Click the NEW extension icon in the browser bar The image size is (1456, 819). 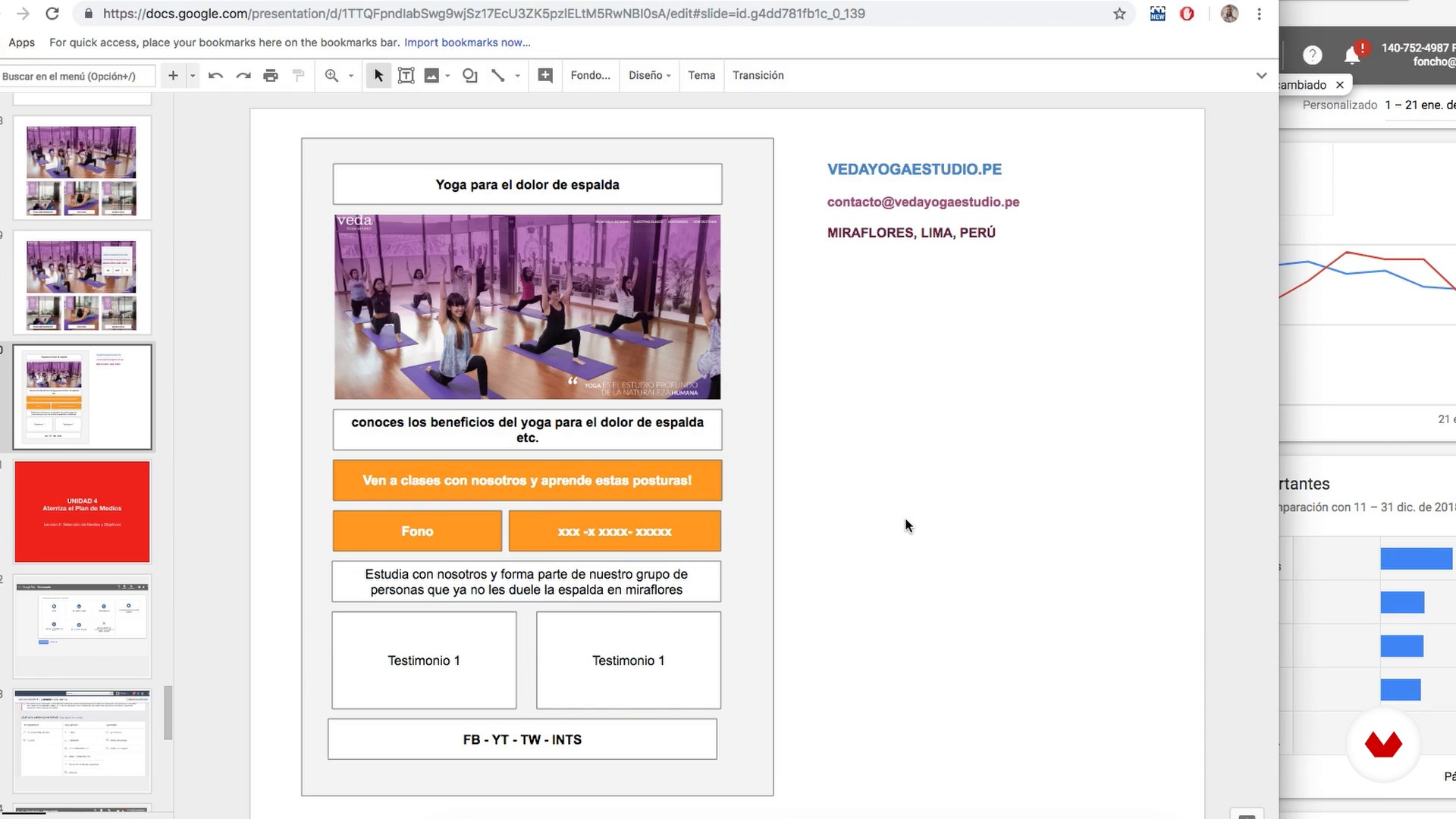coord(1157,14)
